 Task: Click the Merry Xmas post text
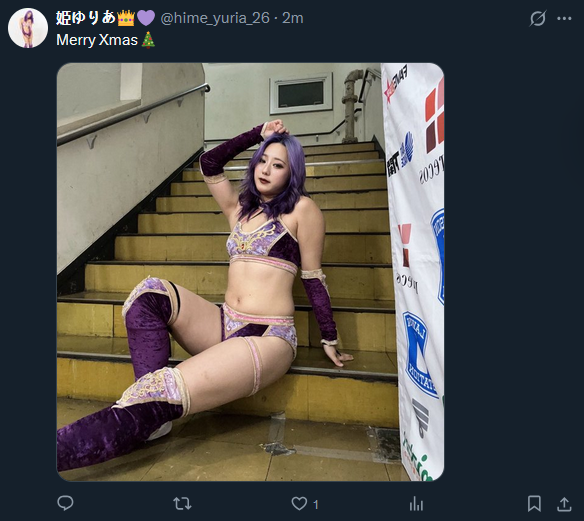[97, 40]
